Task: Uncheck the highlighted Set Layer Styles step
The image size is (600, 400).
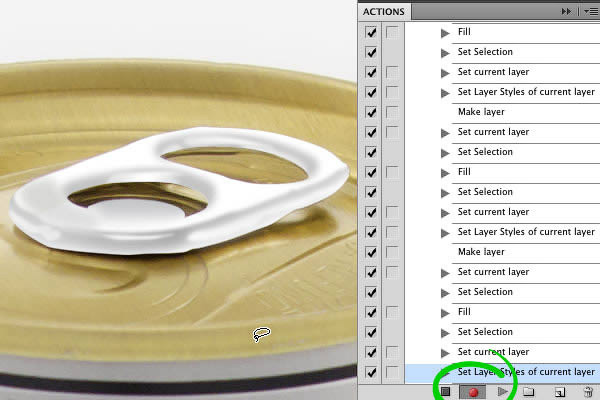Action: [371, 372]
